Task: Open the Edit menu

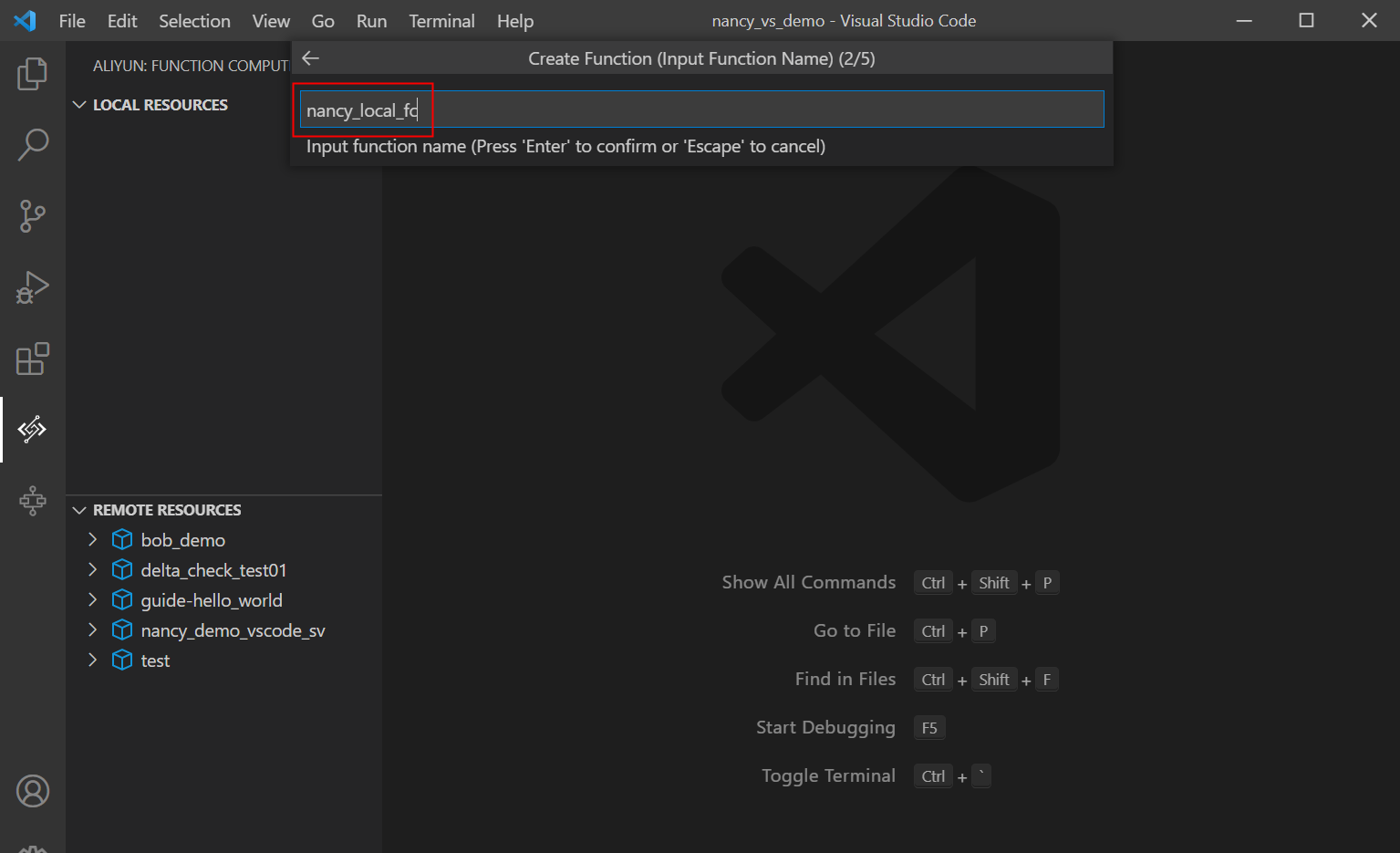Action: (x=122, y=21)
